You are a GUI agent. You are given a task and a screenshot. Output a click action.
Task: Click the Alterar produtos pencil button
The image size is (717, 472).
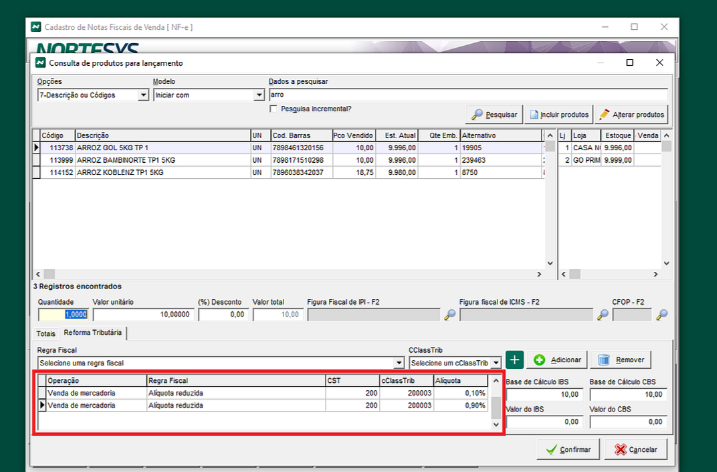631,115
